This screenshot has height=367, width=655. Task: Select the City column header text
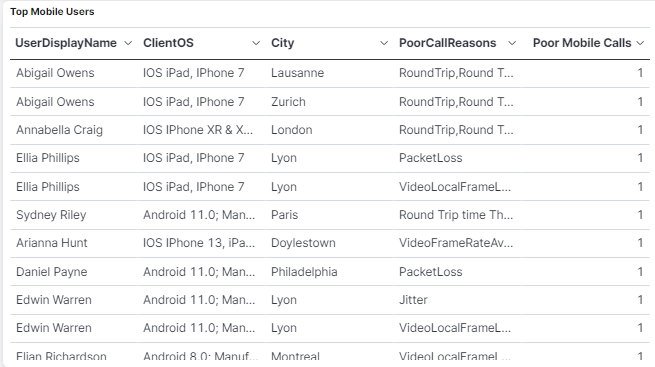coord(283,43)
